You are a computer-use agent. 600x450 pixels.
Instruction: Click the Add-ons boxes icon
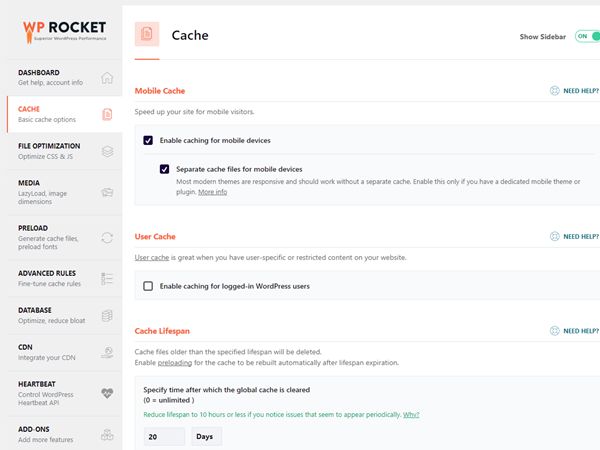click(107, 435)
